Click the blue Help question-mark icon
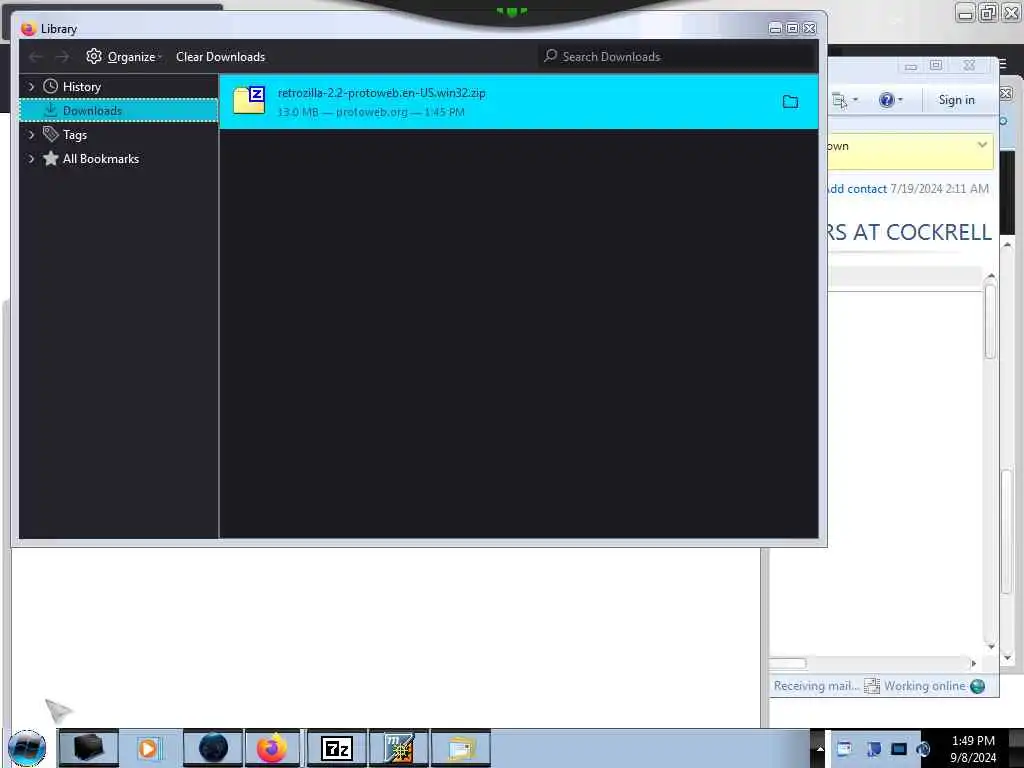Viewport: 1024px width, 768px height. (x=886, y=100)
